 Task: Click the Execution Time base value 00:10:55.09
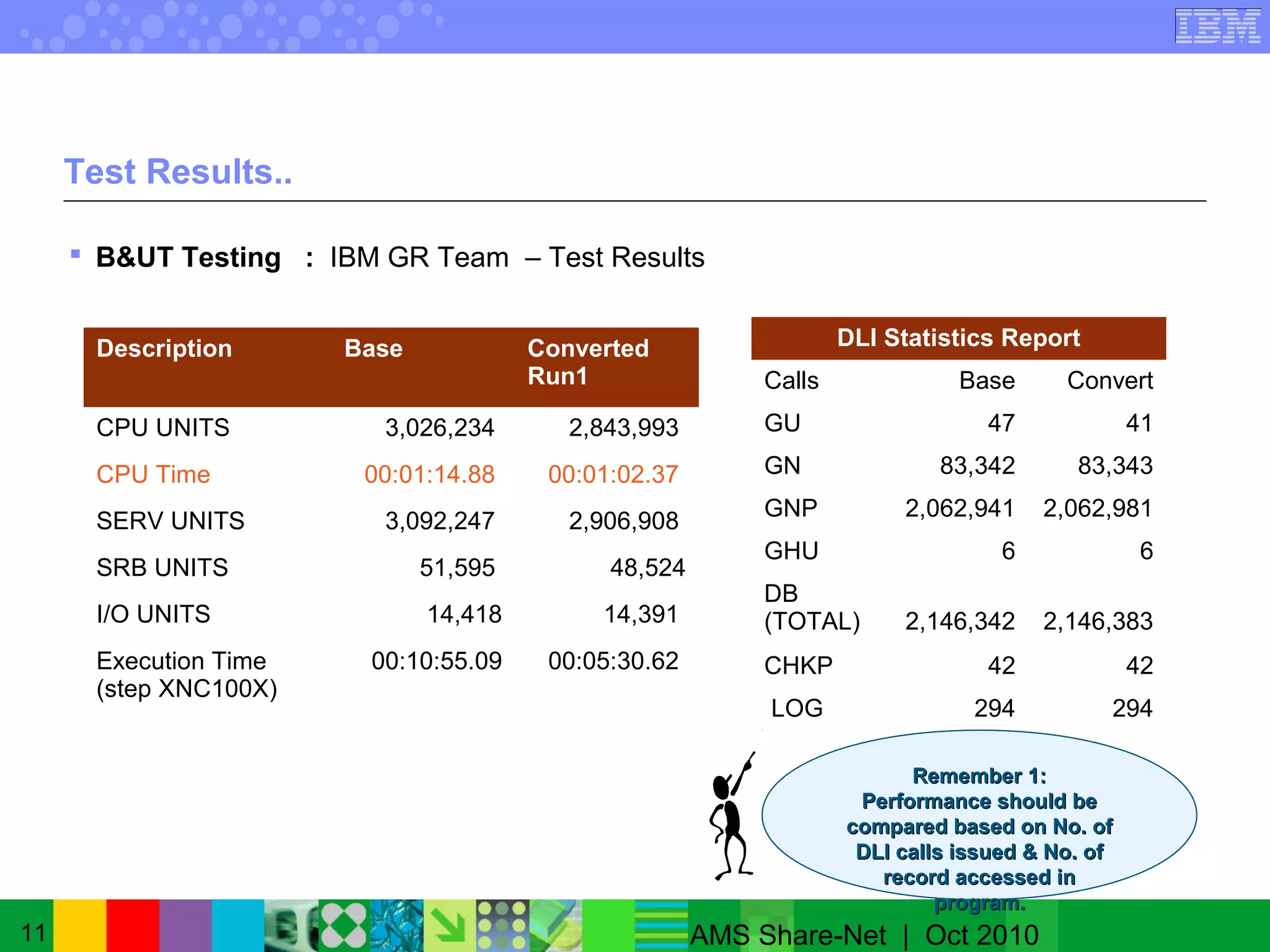[436, 661]
